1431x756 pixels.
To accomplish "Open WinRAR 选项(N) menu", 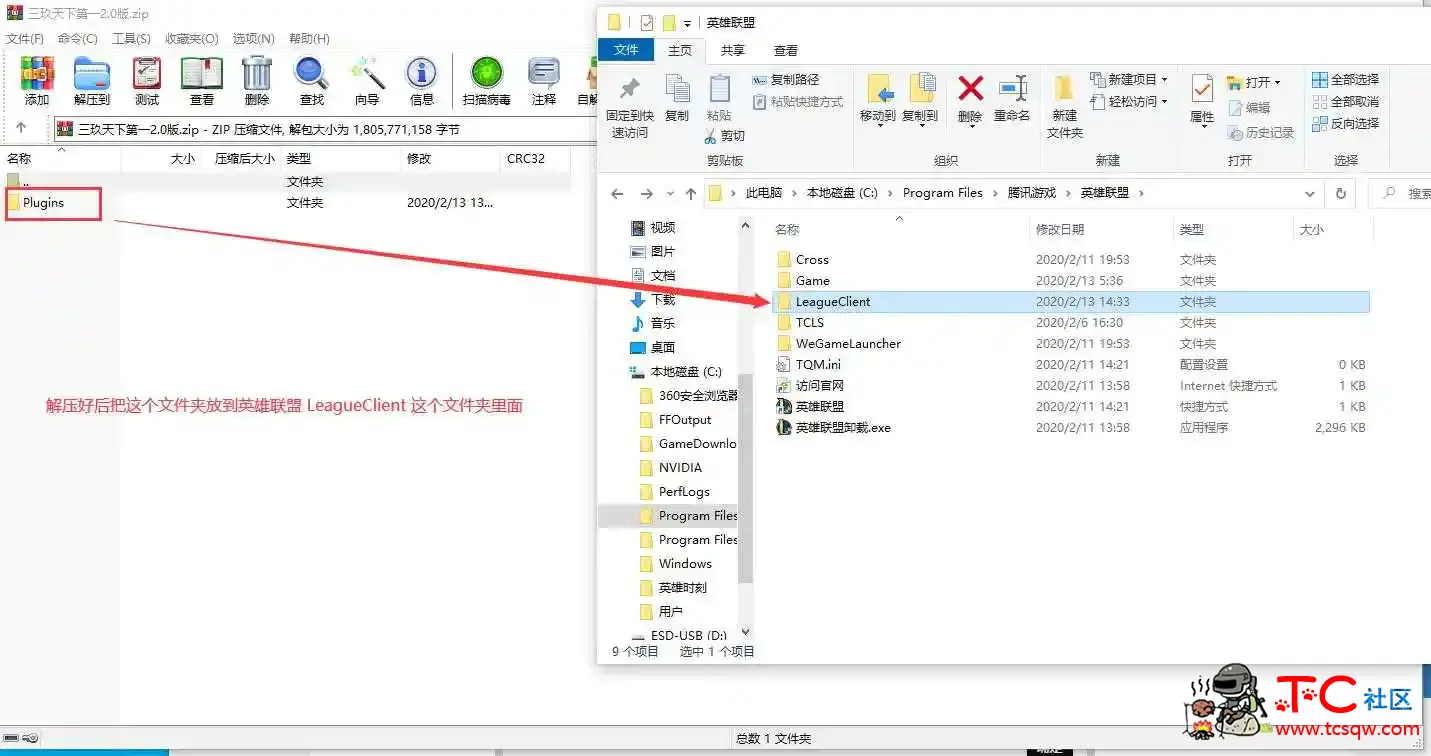I will point(253,39).
